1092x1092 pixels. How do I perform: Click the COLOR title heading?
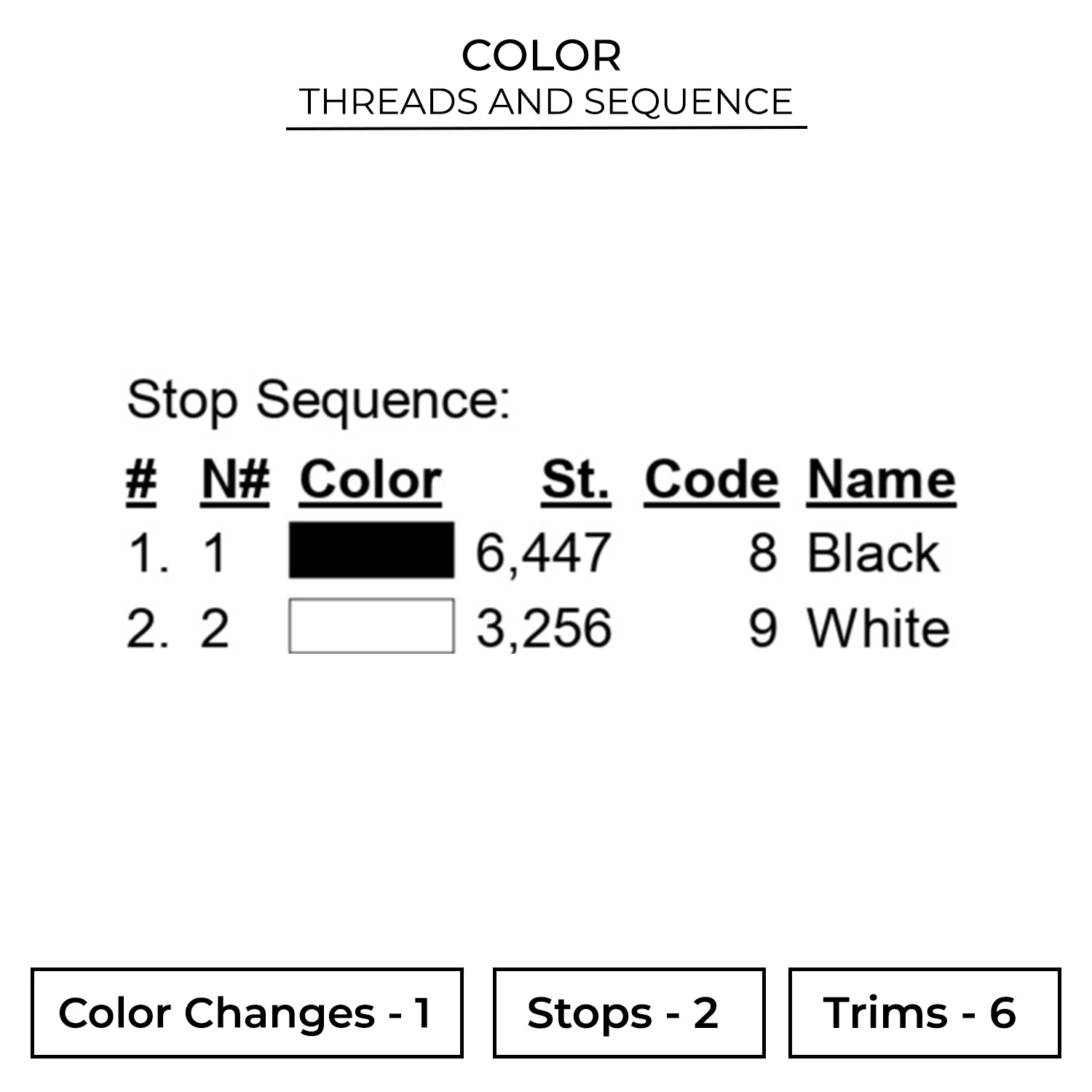[x=542, y=55]
